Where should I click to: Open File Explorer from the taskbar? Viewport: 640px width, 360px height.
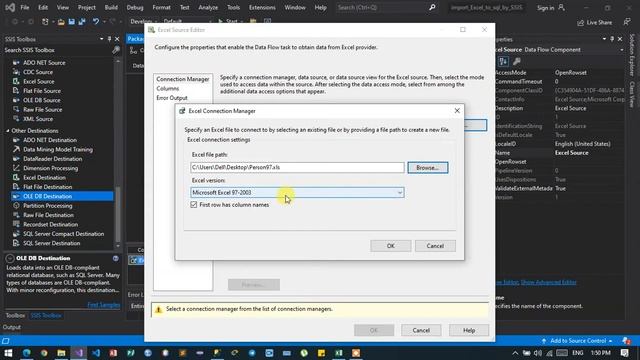click(x=61, y=353)
